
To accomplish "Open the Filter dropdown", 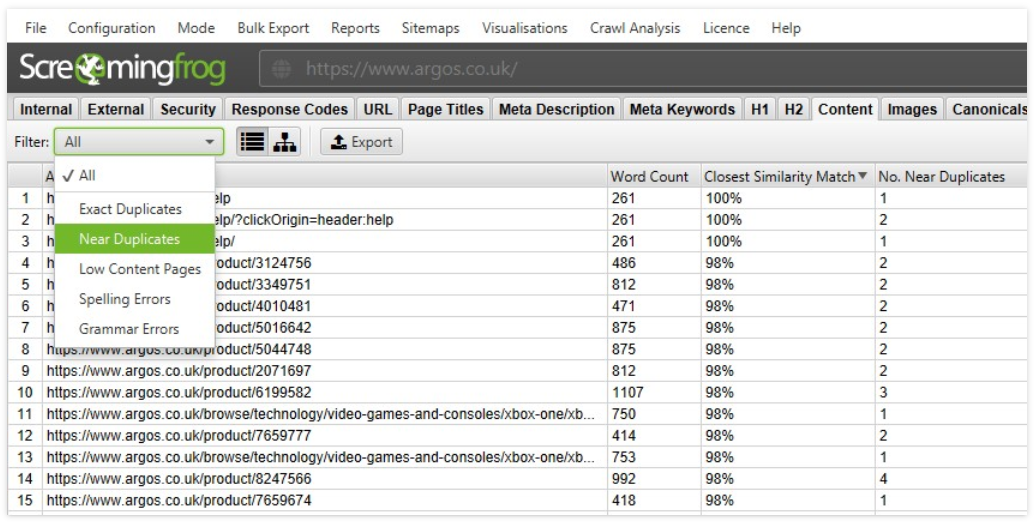I will [x=139, y=142].
